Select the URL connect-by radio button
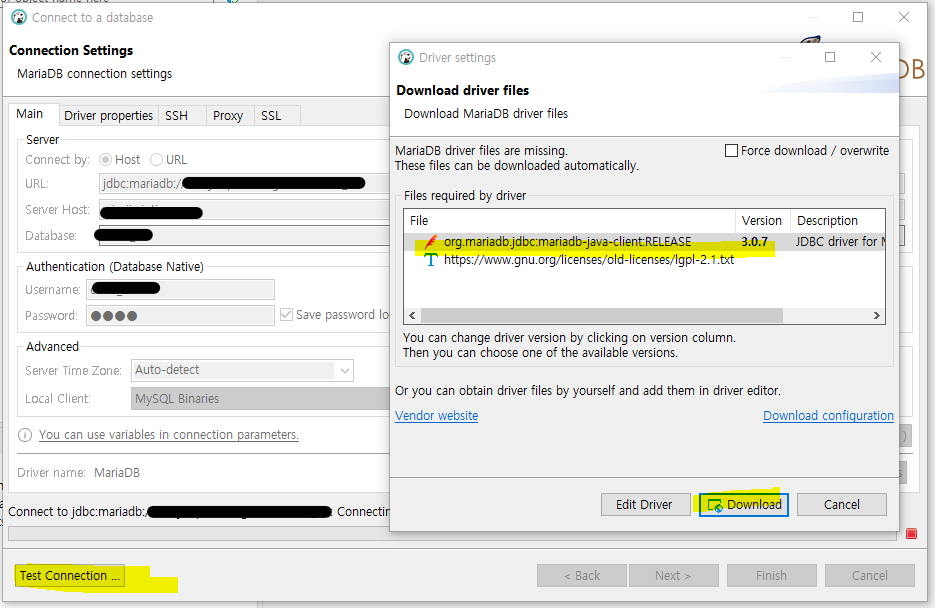 coord(156,159)
